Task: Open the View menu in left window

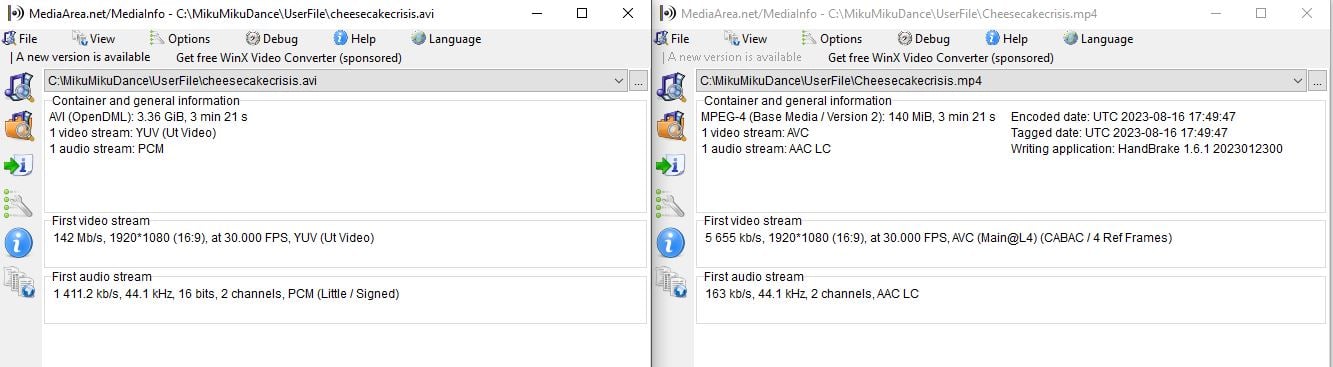Action: tap(93, 39)
